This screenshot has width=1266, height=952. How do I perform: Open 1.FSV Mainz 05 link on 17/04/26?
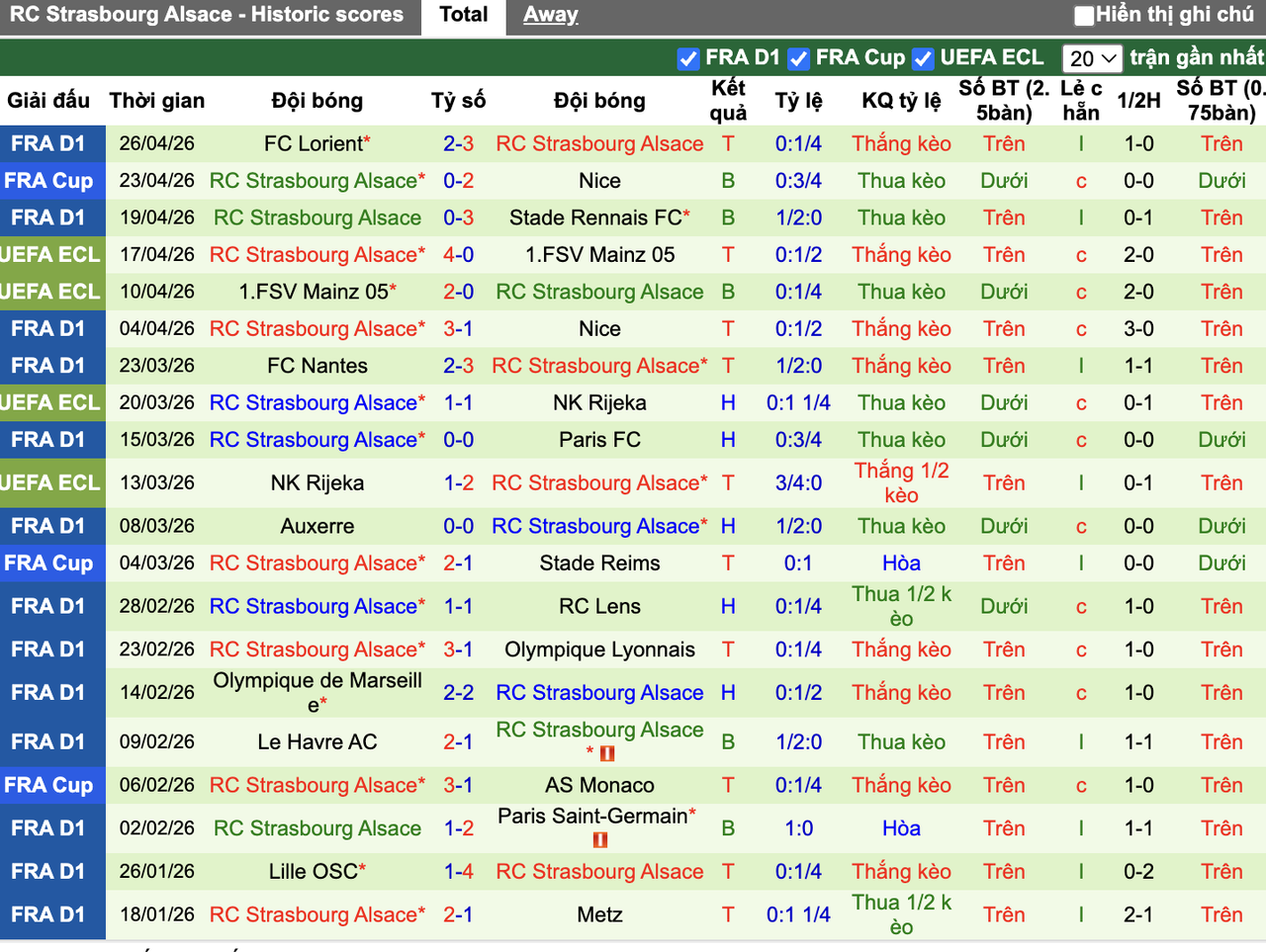point(600,255)
